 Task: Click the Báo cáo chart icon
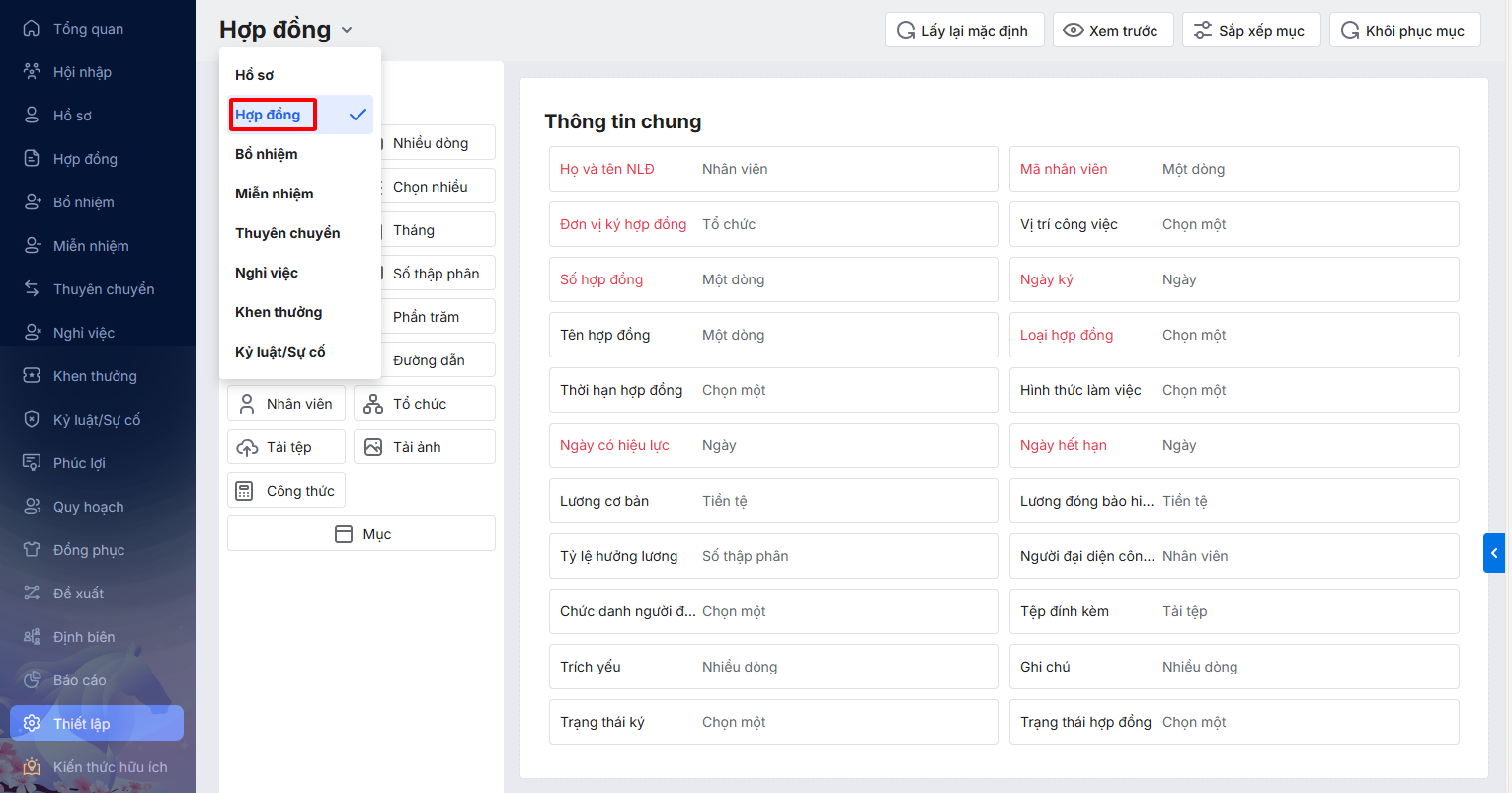tap(32, 680)
